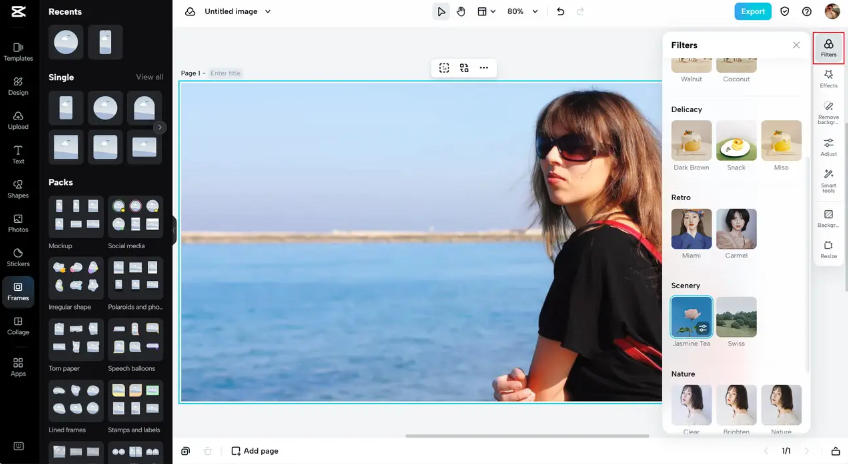The height and width of the screenshot is (464, 848).
Task: Open the Shapes sidebar tab
Action: [x=18, y=189]
